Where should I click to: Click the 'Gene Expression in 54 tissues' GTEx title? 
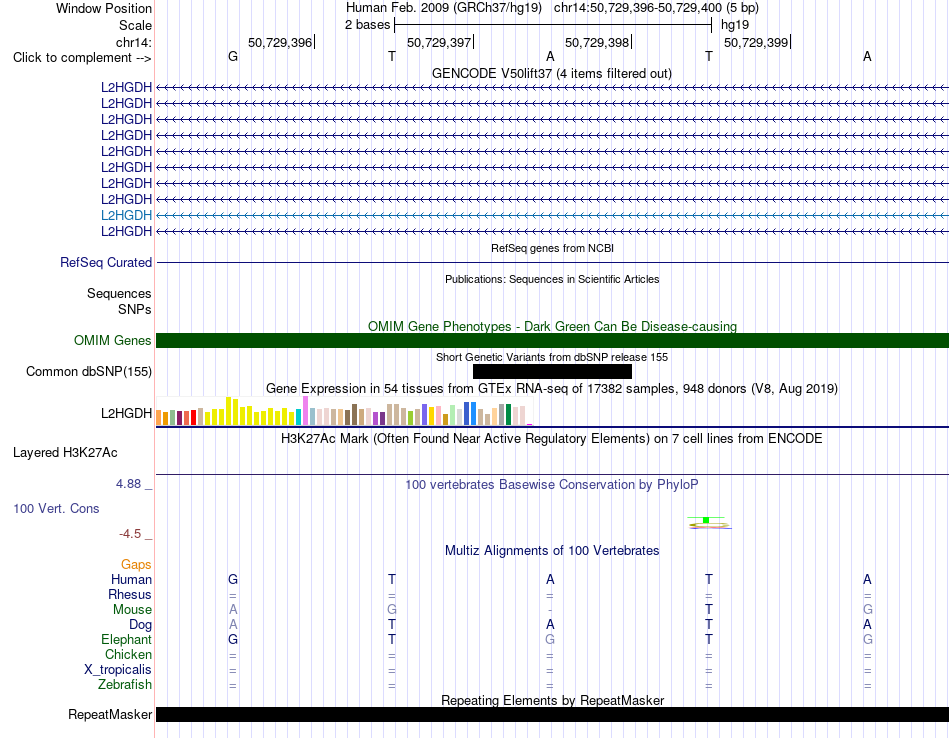pyautogui.click(x=552, y=388)
